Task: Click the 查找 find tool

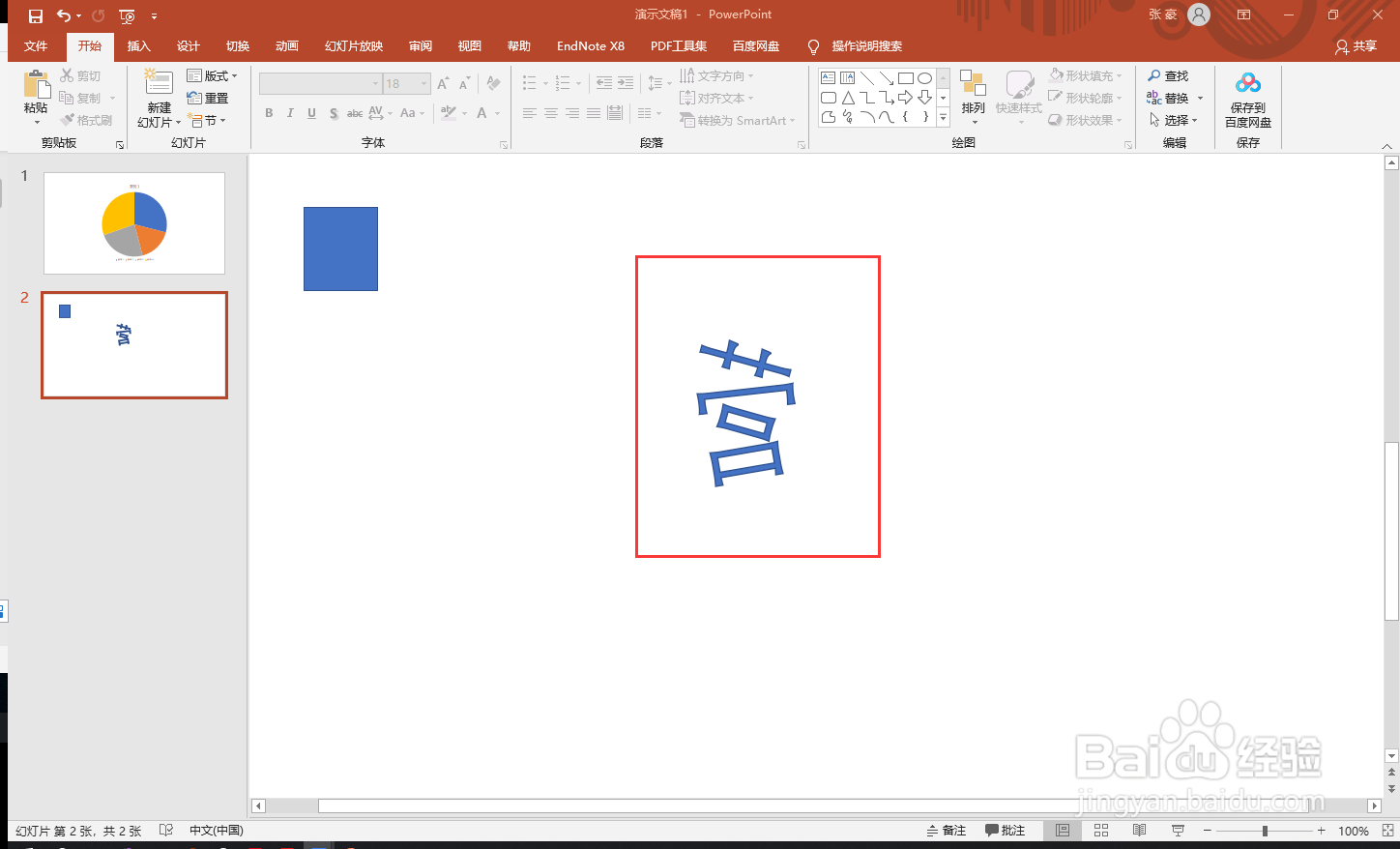Action: click(x=1168, y=75)
